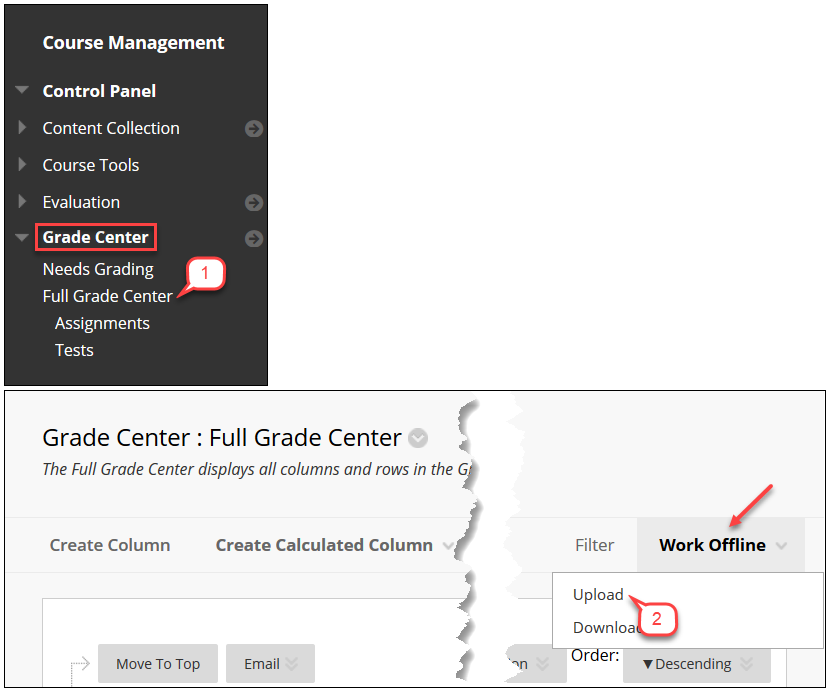Open Full Grade Center title options chevron
The height and width of the screenshot is (688, 826).
point(418,438)
